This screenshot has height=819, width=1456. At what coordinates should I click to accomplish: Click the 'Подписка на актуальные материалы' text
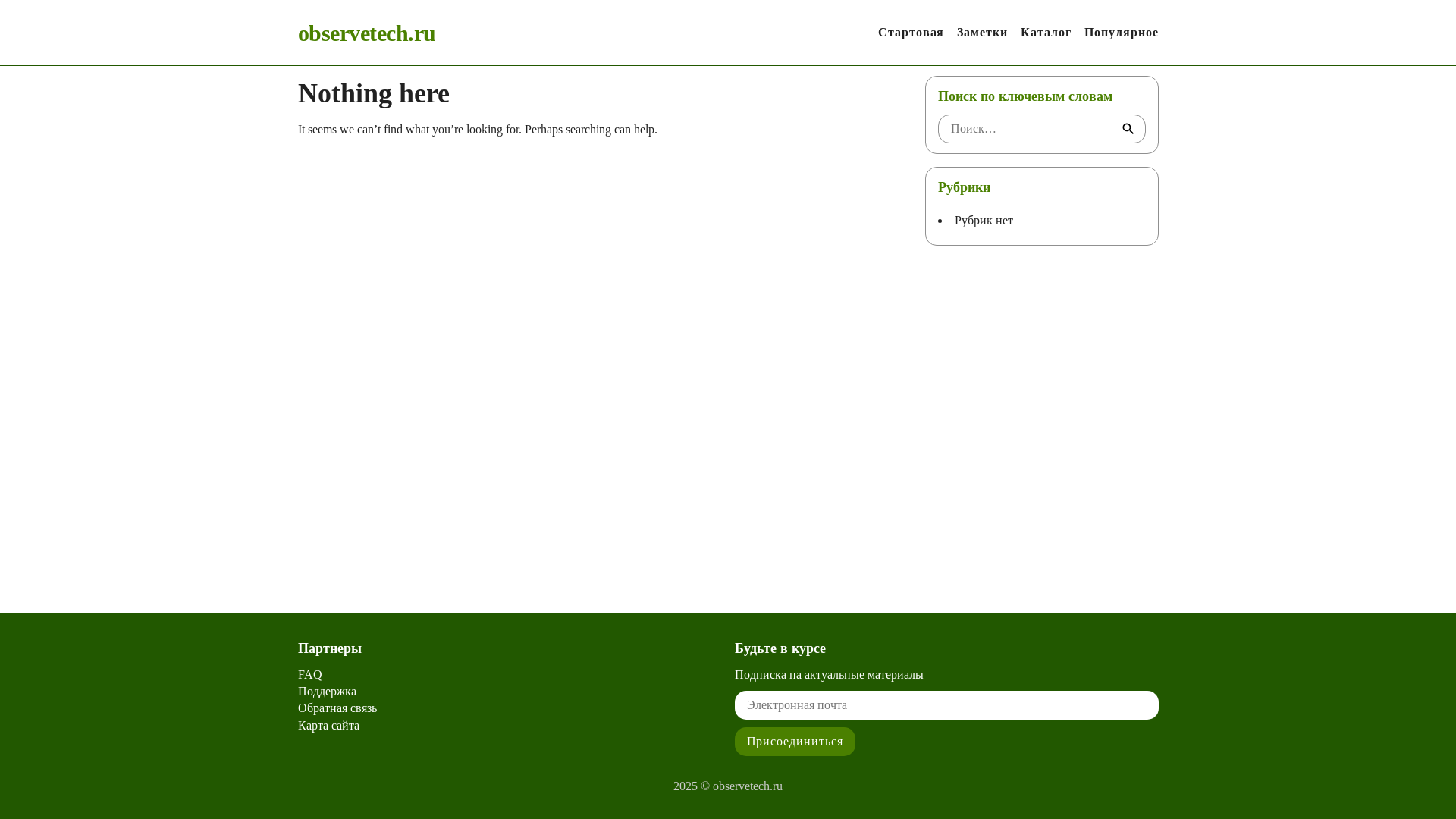(x=829, y=675)
